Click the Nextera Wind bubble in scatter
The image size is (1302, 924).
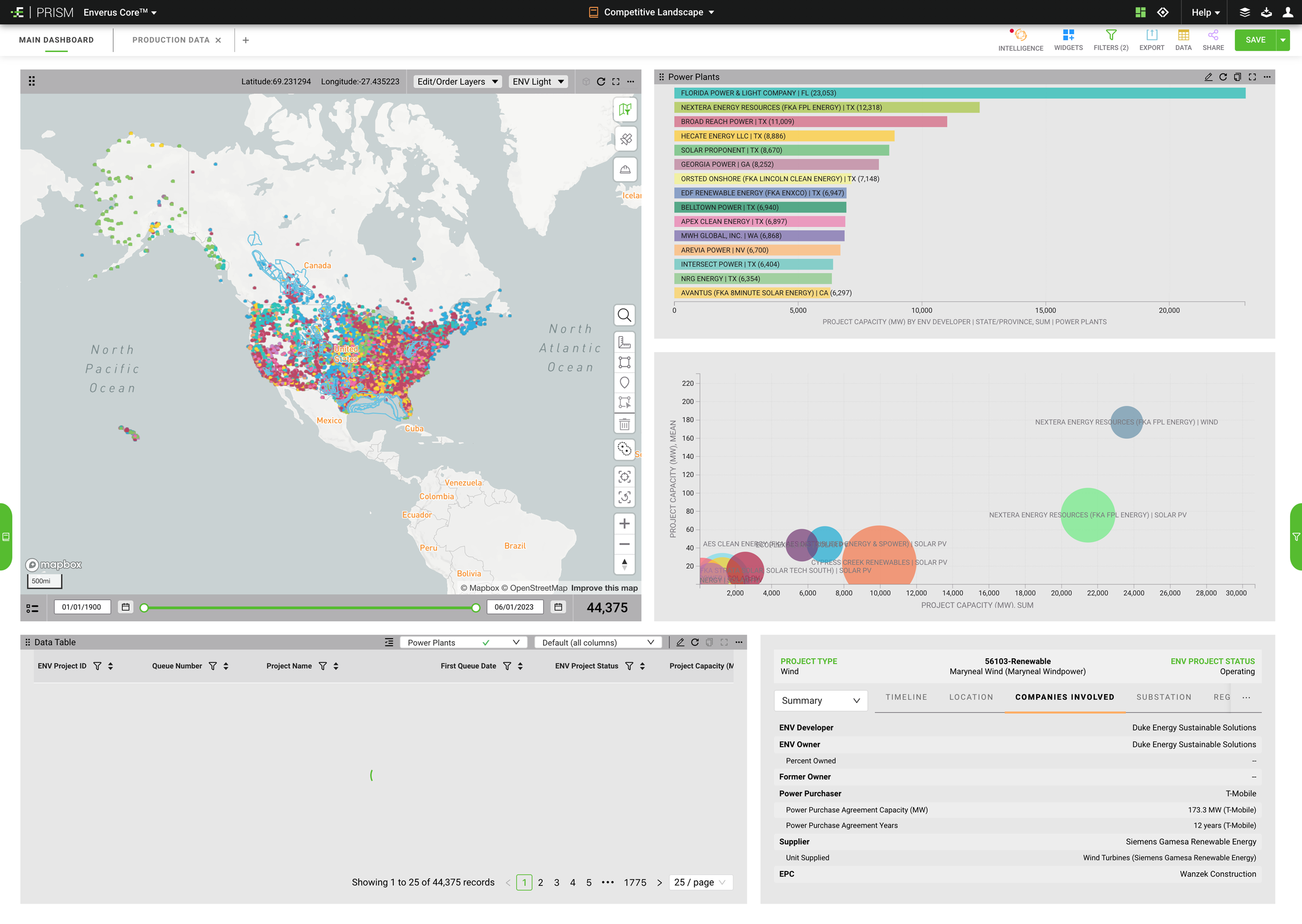click(1126, 422)
